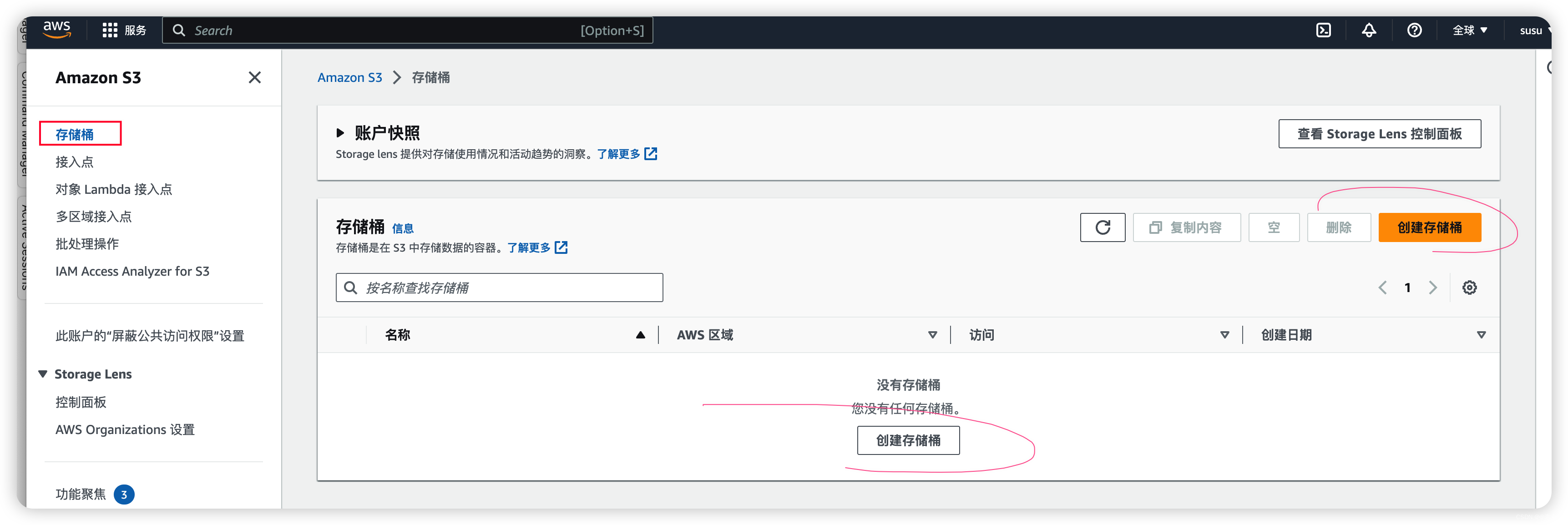Select 存储桶 in the sidebar
1568x525 pixels.
click(x=75, y=135)
